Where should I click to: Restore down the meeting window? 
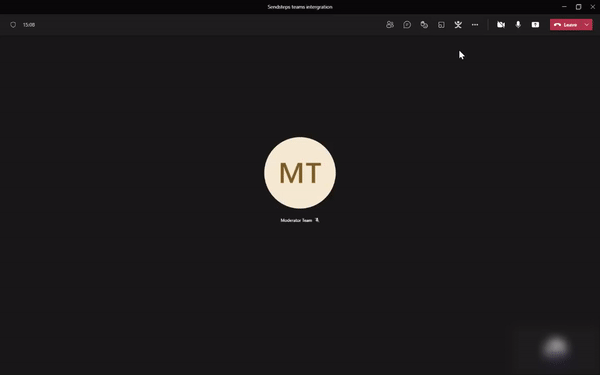[579, 7]
